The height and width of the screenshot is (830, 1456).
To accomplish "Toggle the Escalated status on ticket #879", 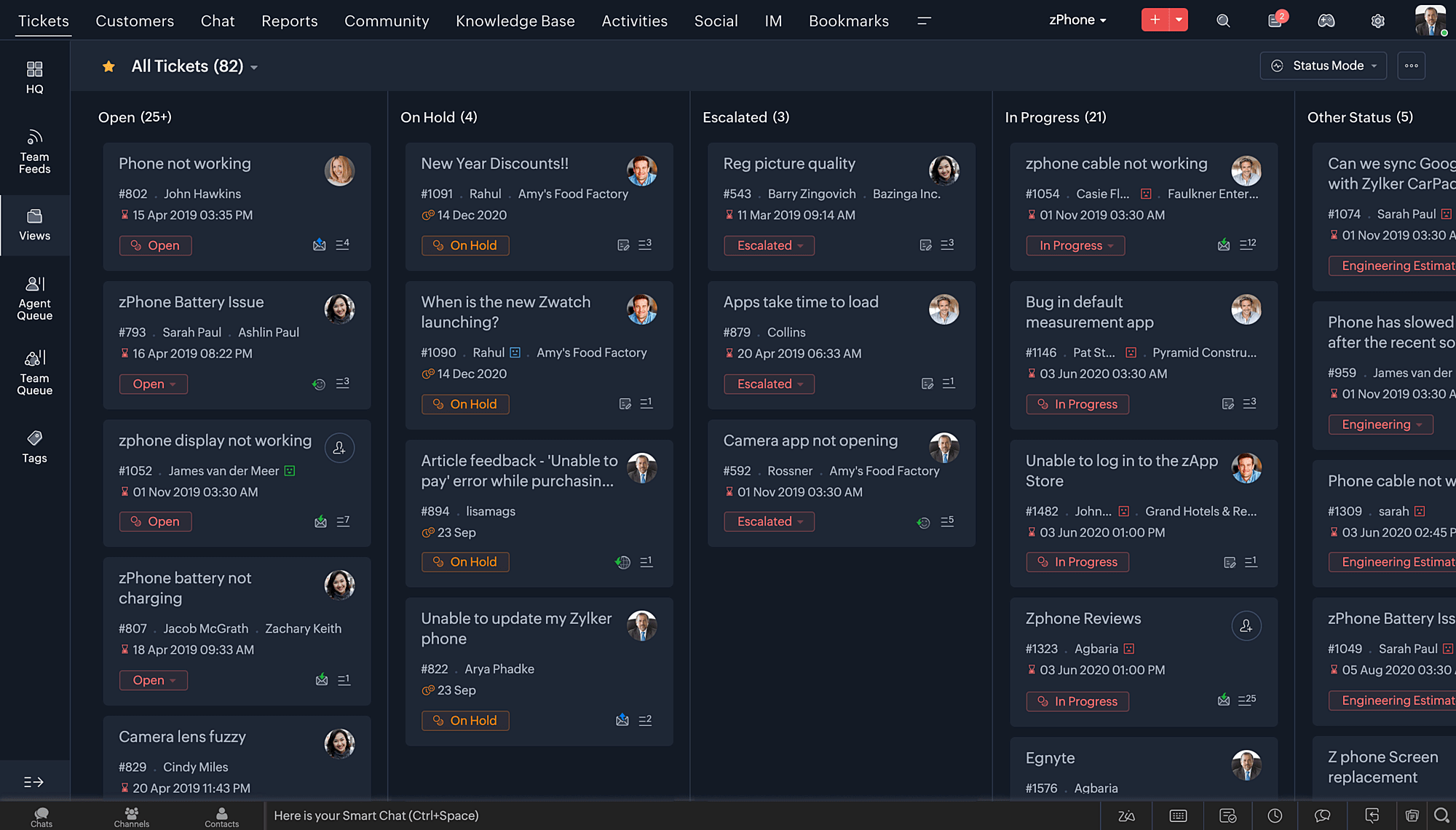I will (765, 383).
